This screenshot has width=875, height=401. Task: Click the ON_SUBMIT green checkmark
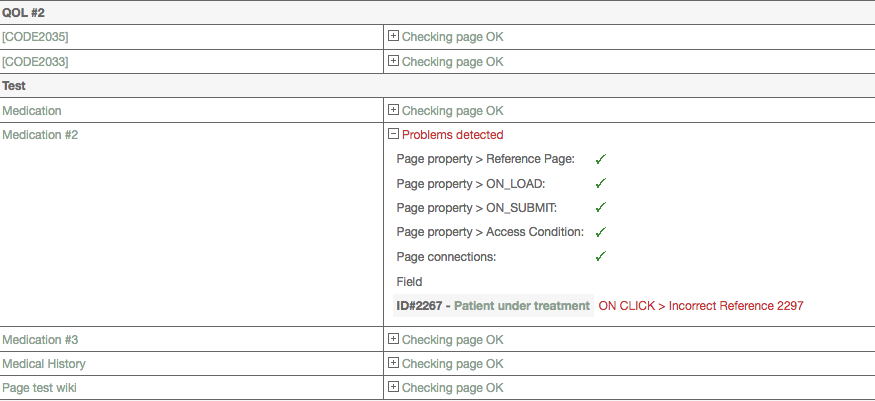(601, 208)
